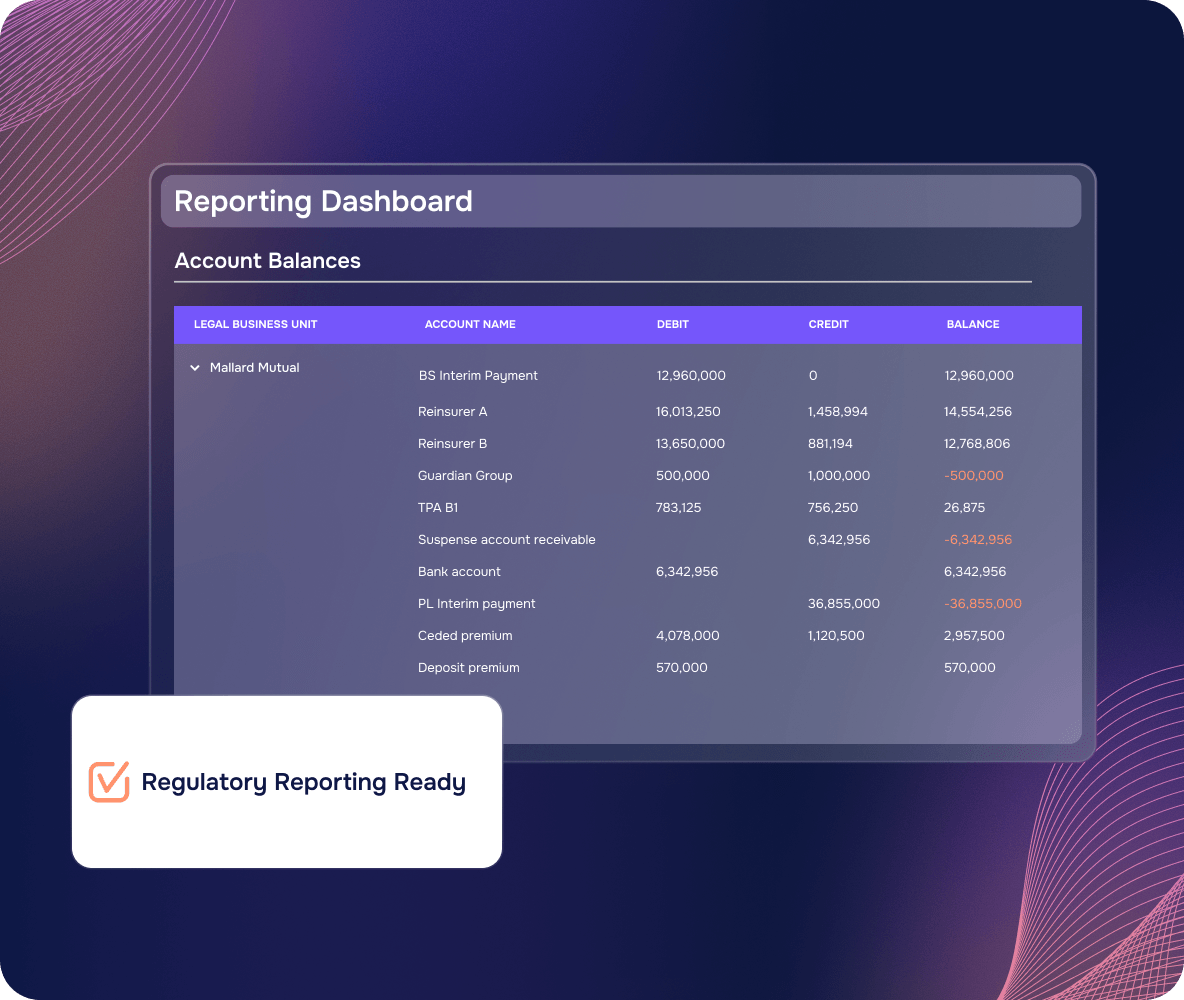Click Suspense account credit 6,342,956
The height and width of the screenshot is (1000, 1184).
(839, 540)
